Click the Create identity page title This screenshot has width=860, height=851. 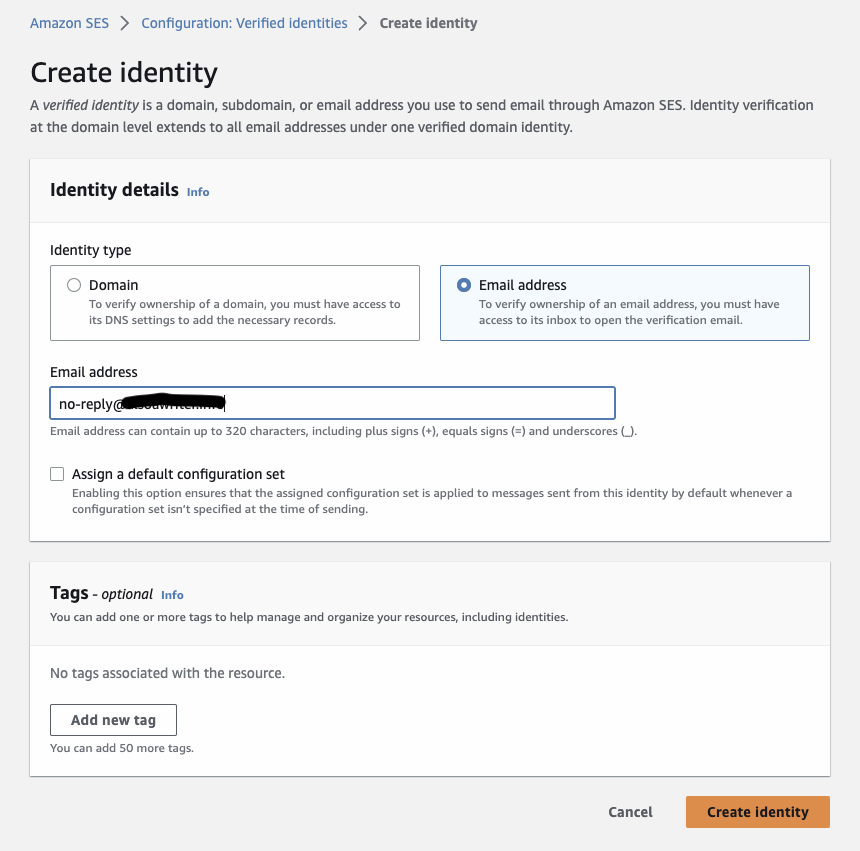(124, 74)
